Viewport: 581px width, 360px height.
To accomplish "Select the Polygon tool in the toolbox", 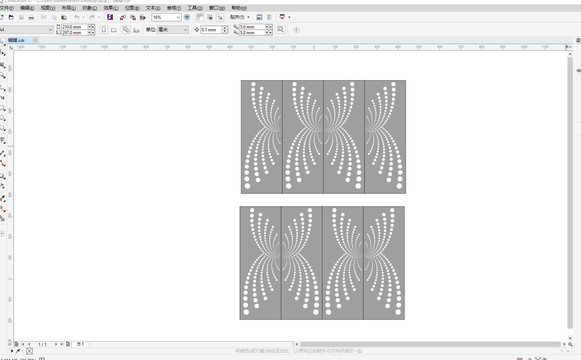I will point(2,129).
